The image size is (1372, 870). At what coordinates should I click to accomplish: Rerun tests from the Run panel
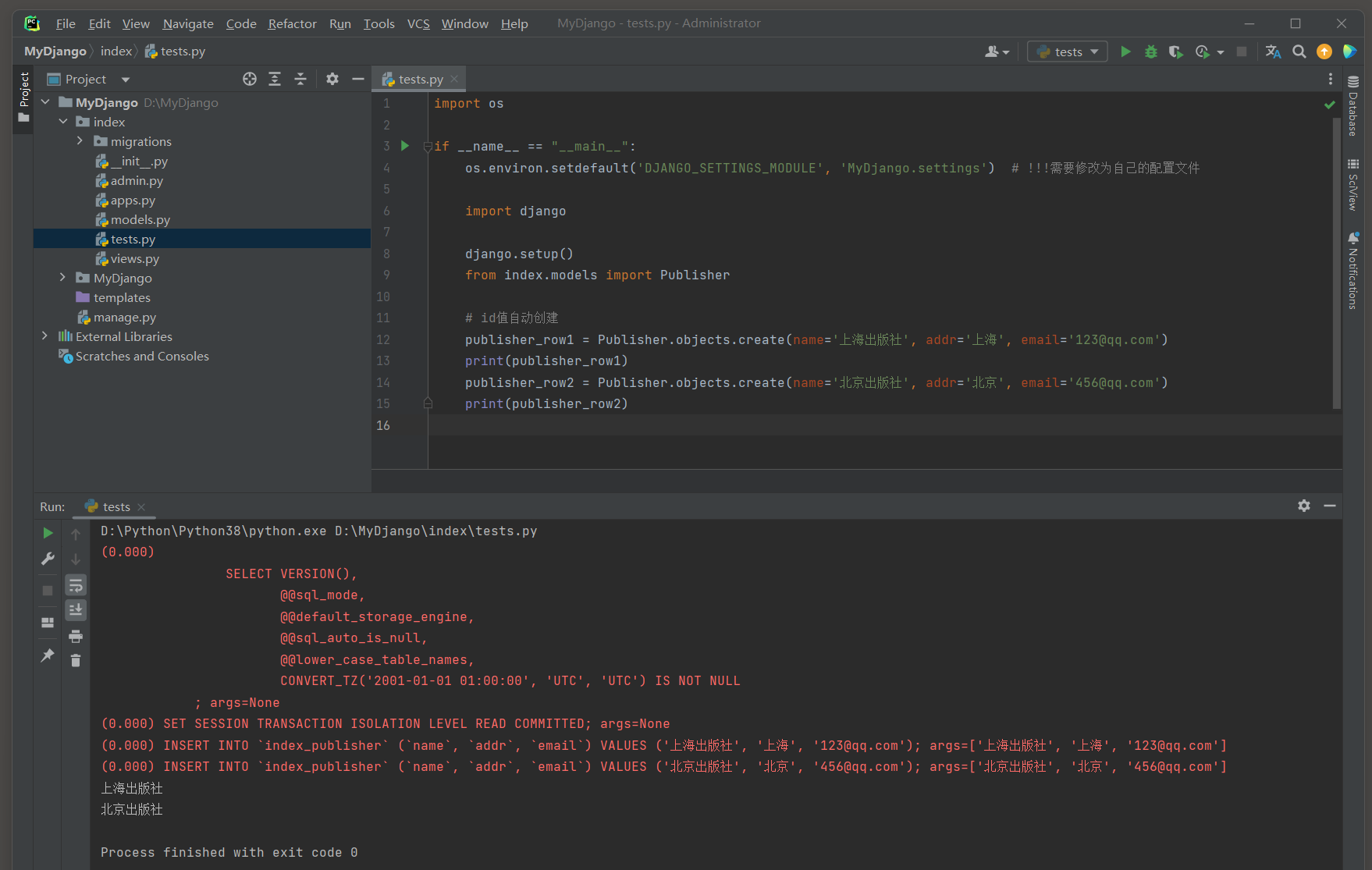point(48,533)
